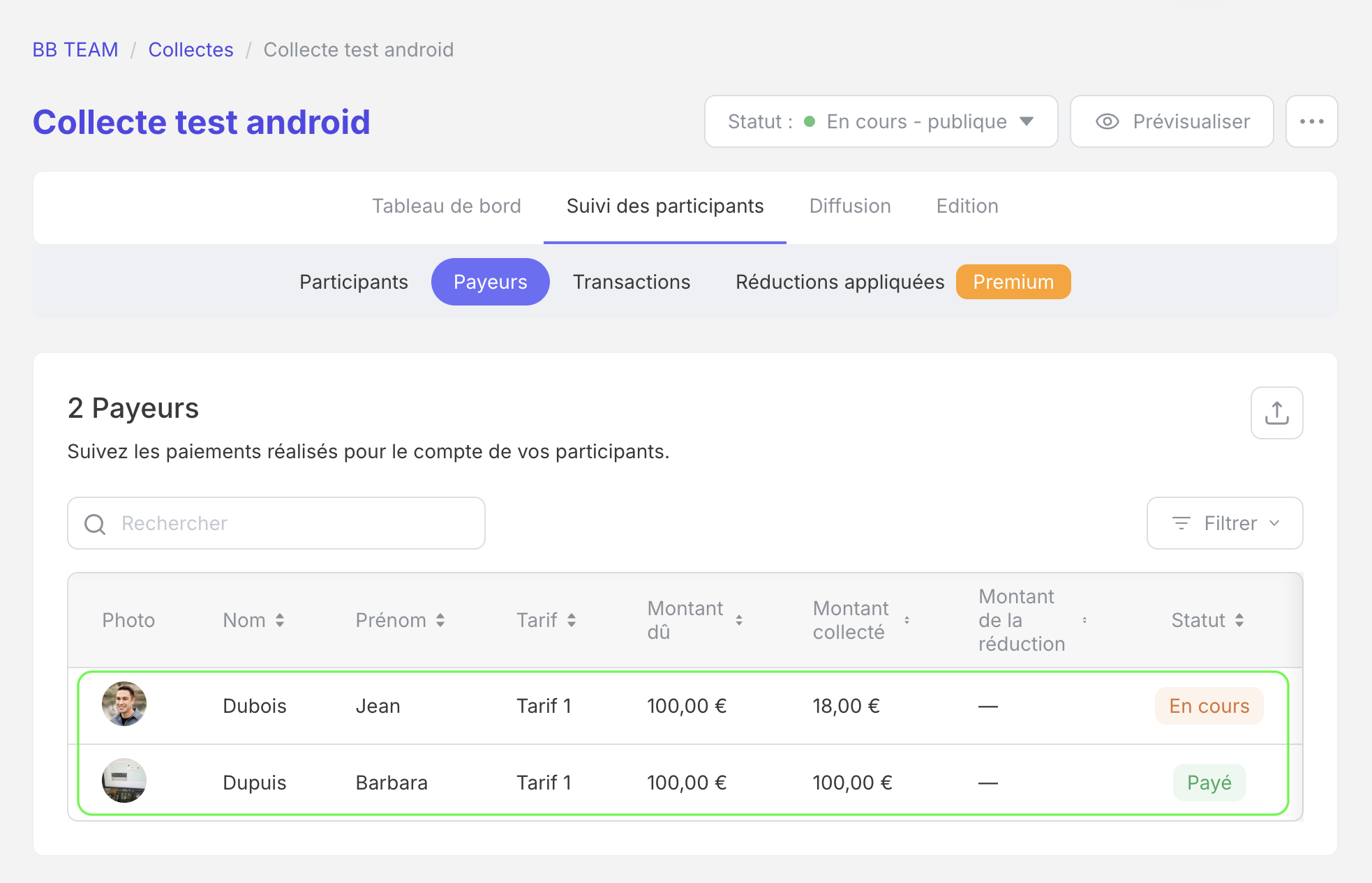The width and height of the screenshot is (1372, 883).
Task: Expand the Filtrer dropdown
Action: [1225, 523]
